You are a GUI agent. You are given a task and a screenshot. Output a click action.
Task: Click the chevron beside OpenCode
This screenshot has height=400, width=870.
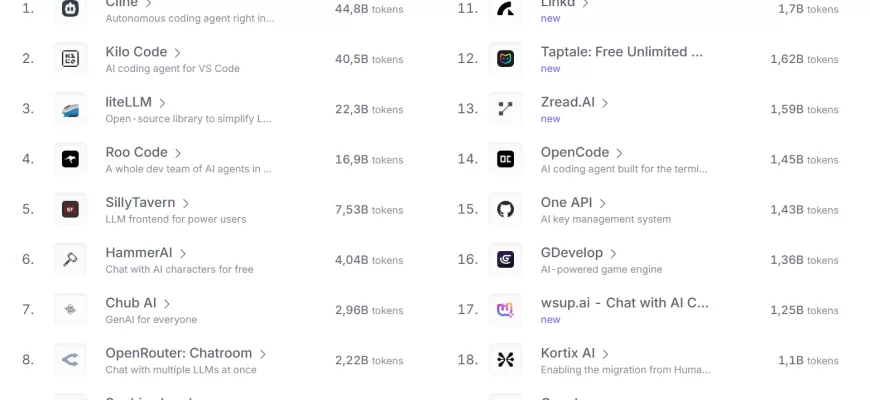tap(619, 153)
